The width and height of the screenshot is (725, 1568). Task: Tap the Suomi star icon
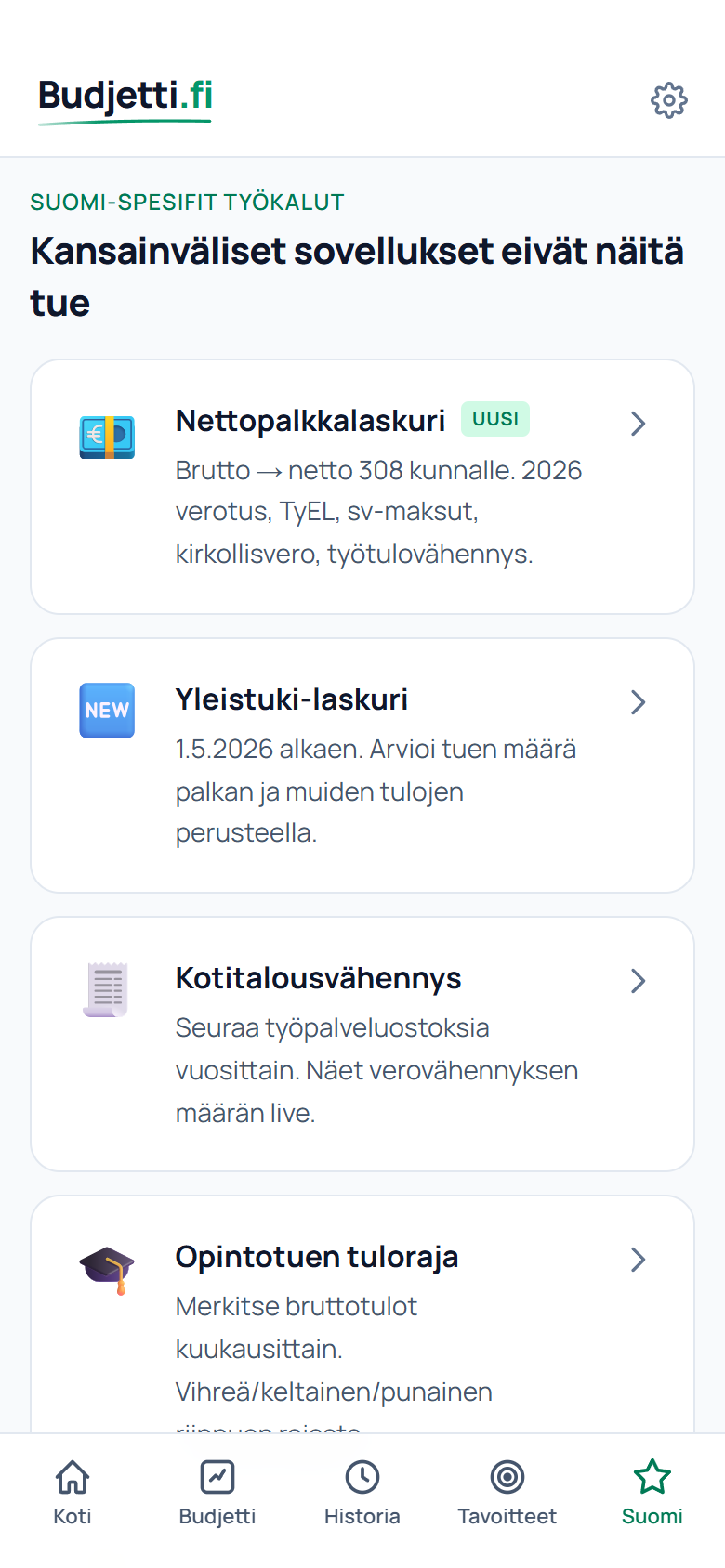pos(652,1477)
